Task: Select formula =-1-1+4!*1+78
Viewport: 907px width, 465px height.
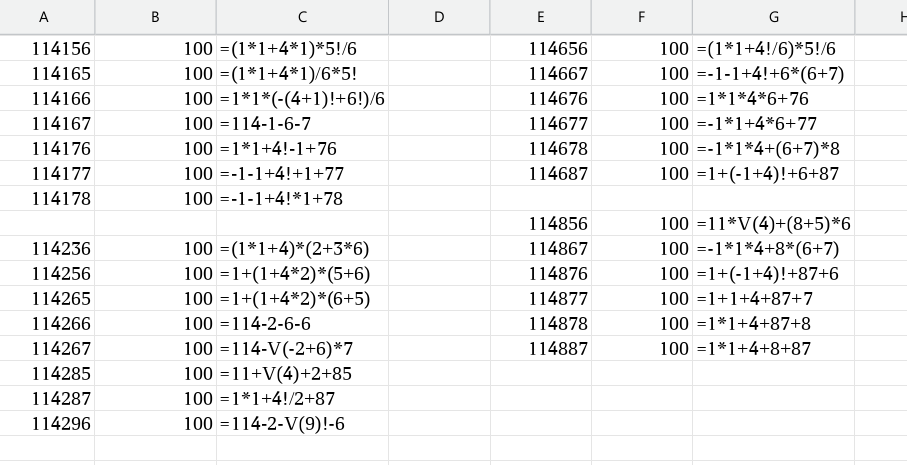Action: (x=302, y=199)
